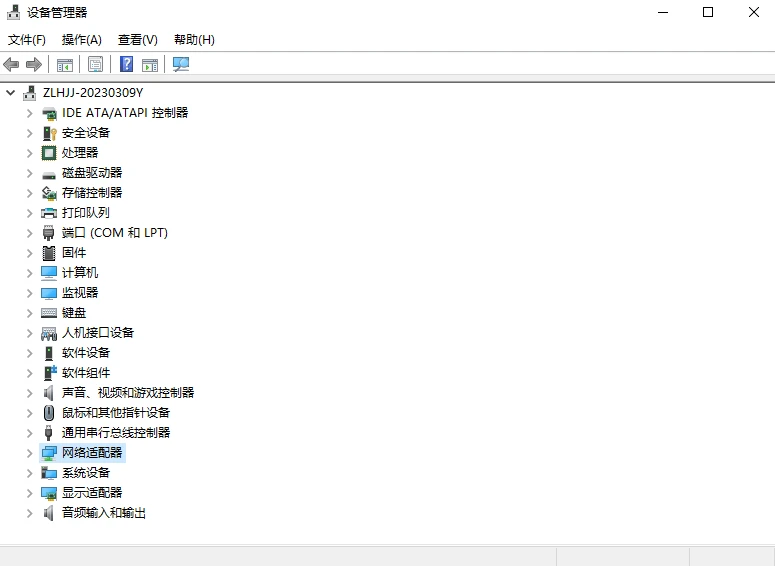Screen dimensions: 775x566
Task: Expand the IDE ATA/ATAPI 控制器 node
Action: coord(30,113)
